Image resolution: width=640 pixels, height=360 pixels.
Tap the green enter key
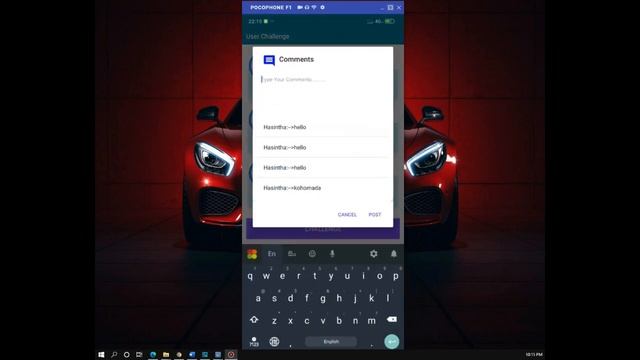pyautogui.click(x=391, y=342)
